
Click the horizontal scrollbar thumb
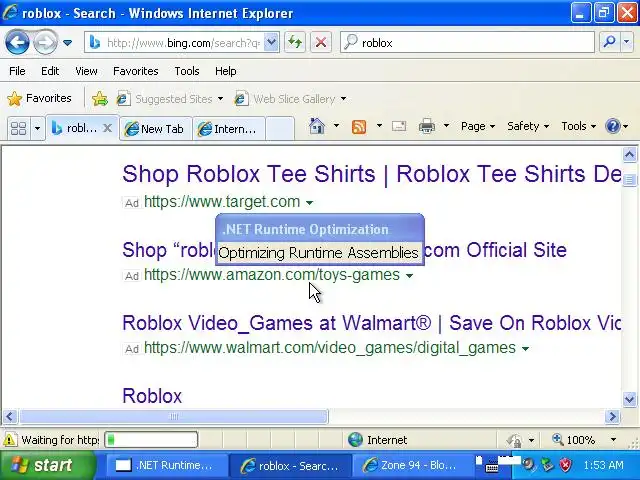tap(174, 416)
